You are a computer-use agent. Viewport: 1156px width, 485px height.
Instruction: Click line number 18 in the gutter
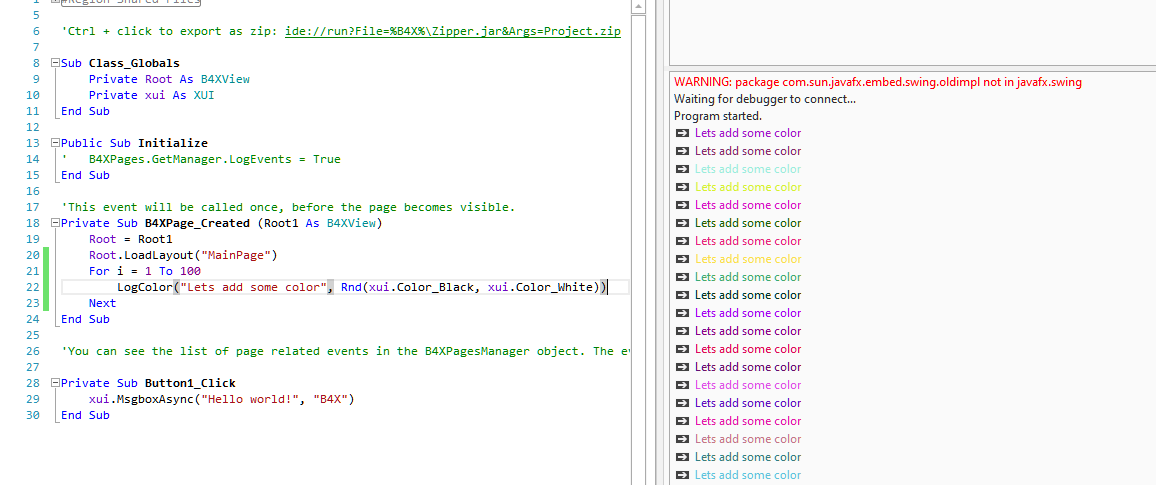click(x=32, y=223)
